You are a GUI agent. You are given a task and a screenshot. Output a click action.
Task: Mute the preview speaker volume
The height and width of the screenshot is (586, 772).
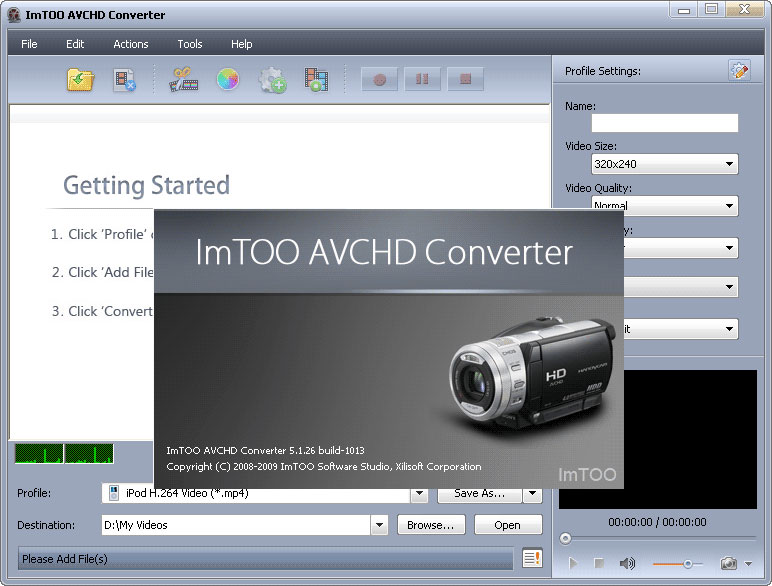(x=628, y=564)
